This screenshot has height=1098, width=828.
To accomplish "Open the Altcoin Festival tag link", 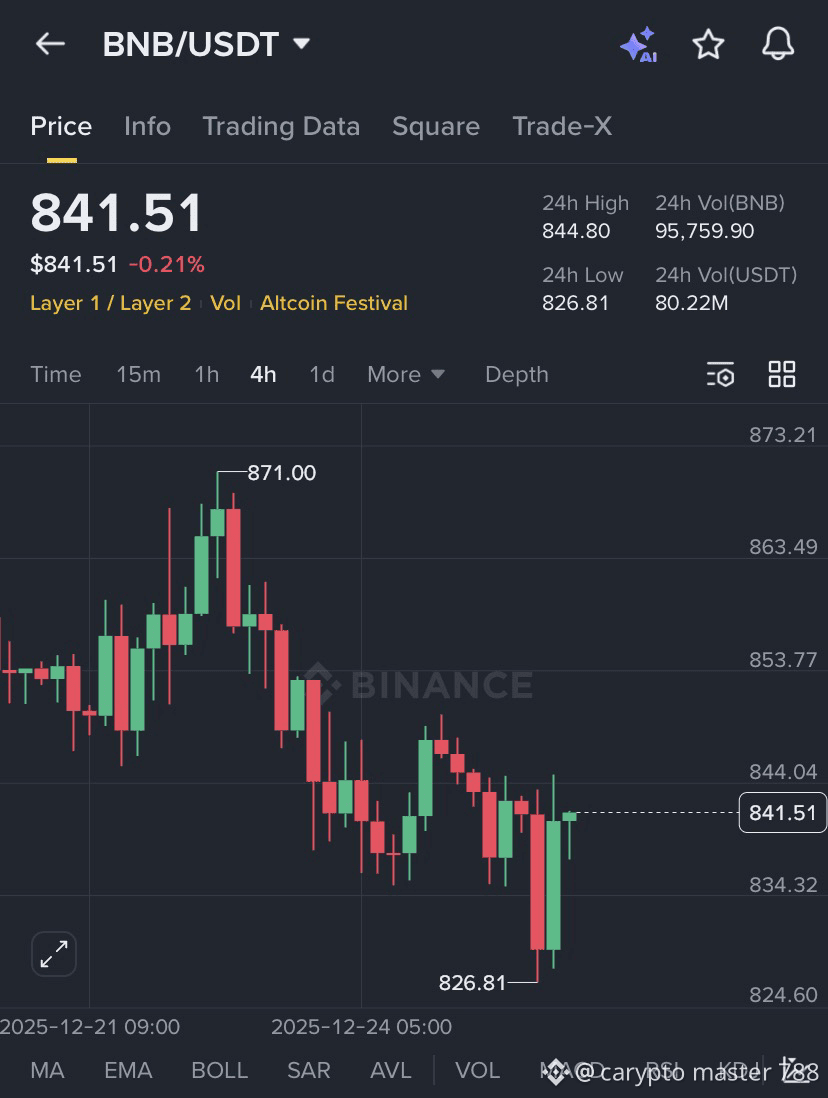I will (x=333, y=303).
